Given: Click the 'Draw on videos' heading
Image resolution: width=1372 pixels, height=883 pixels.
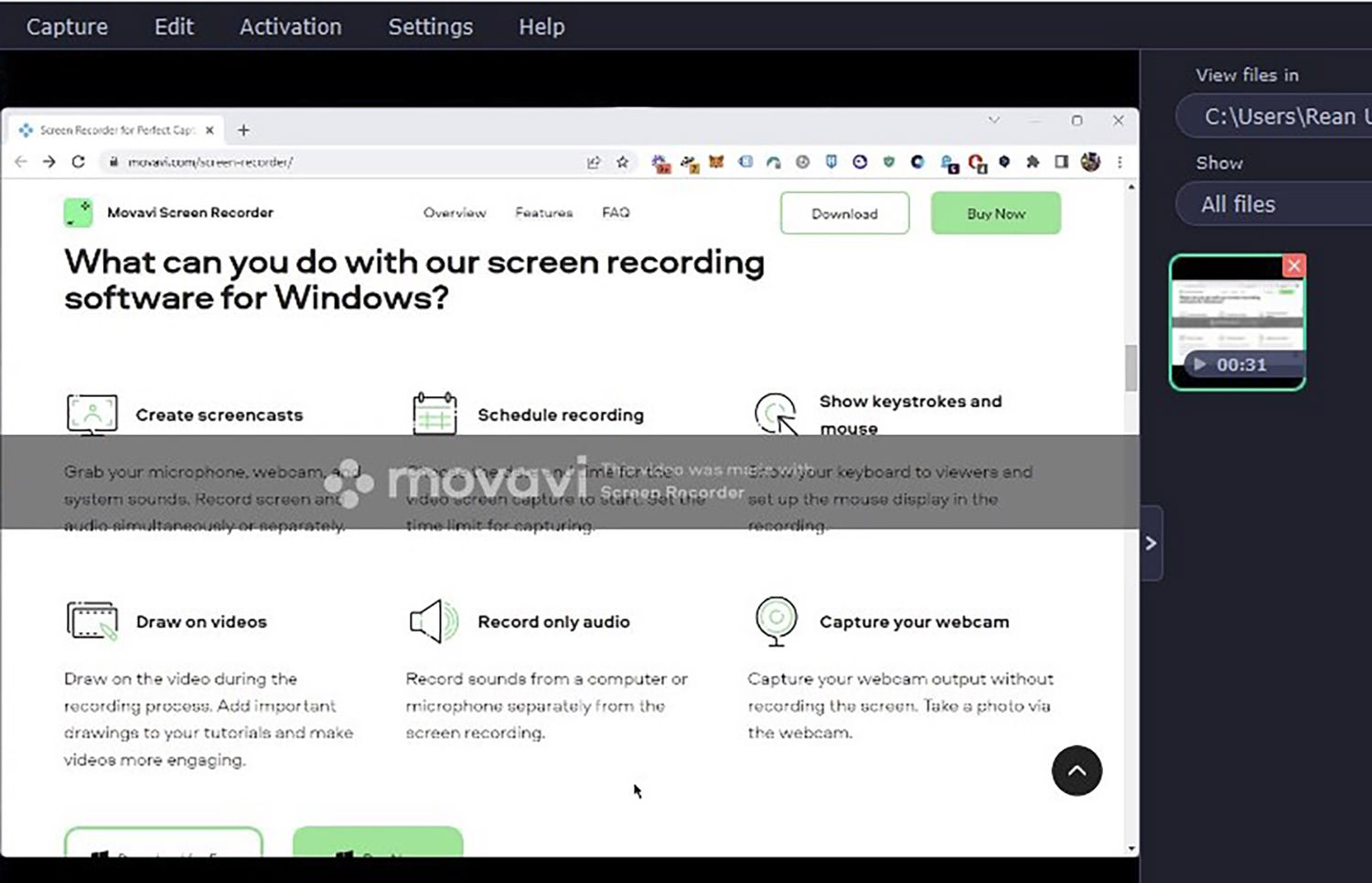Looking at the screenshot, I should (x=201, y=621).
